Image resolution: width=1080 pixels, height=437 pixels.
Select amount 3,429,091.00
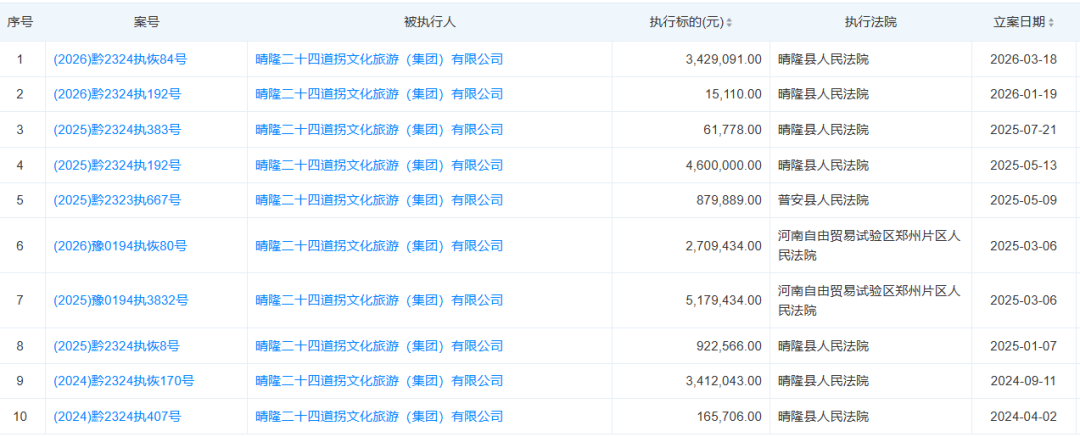[x=724, y=59]
